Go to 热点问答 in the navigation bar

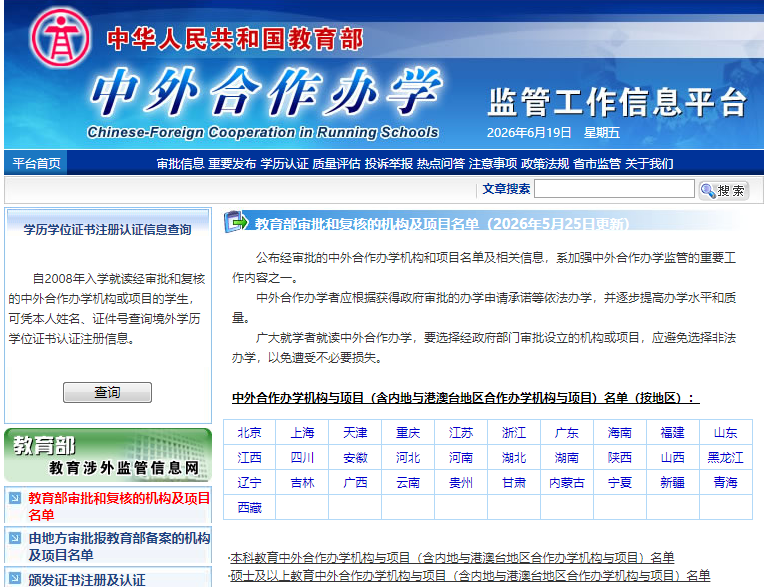pos(441,163)
